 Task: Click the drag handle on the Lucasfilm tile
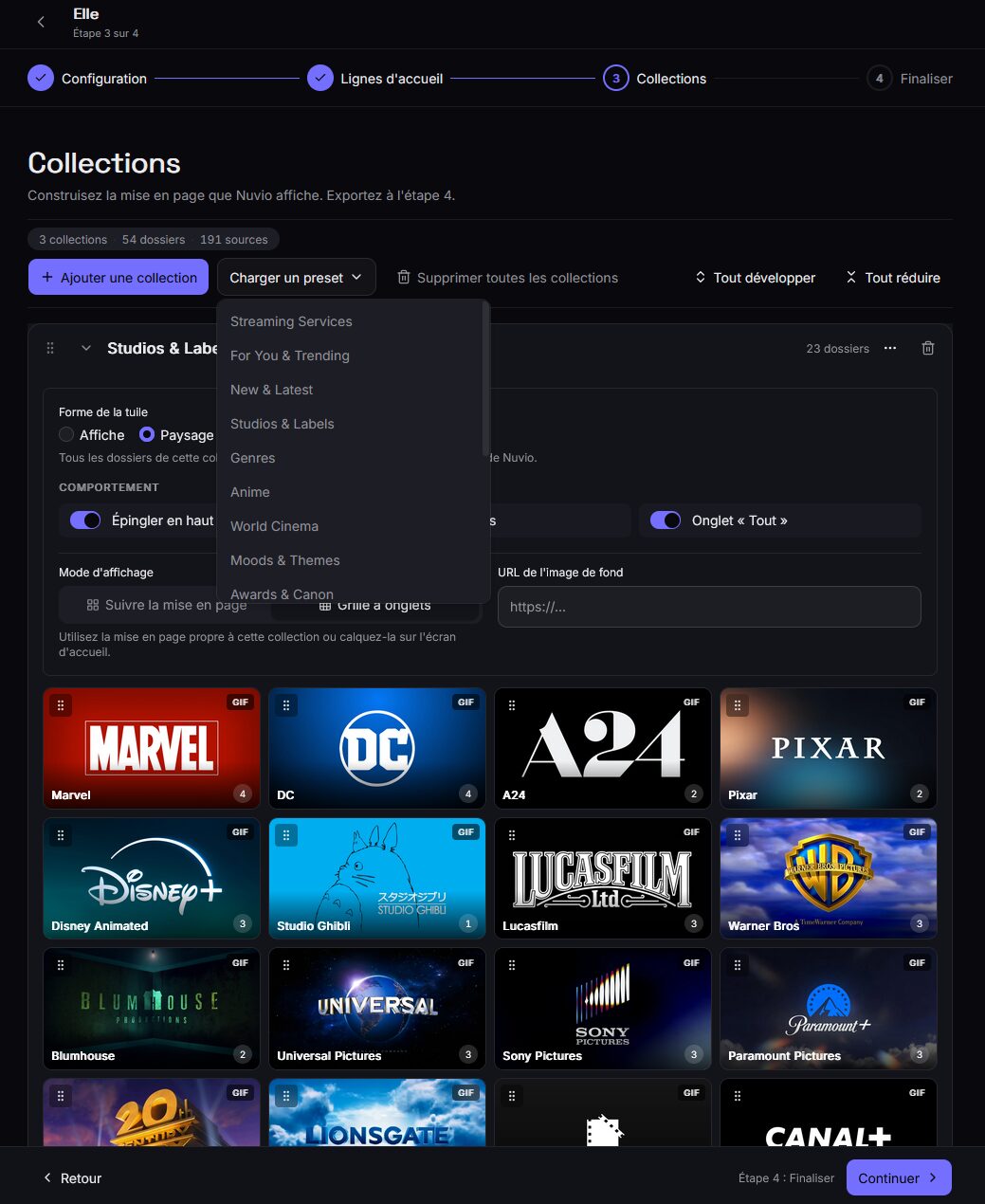512,835
